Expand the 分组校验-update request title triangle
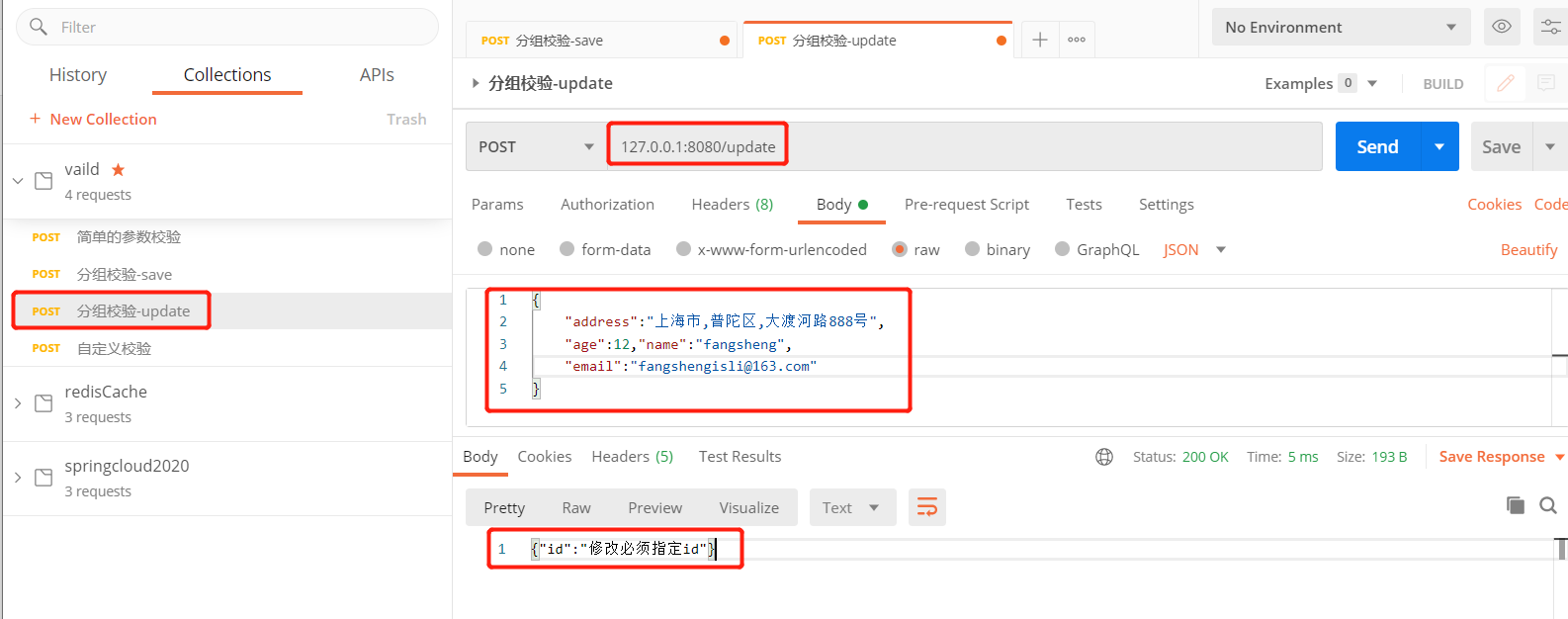Screen dimensions: 1568x619 tap(476, 83)
